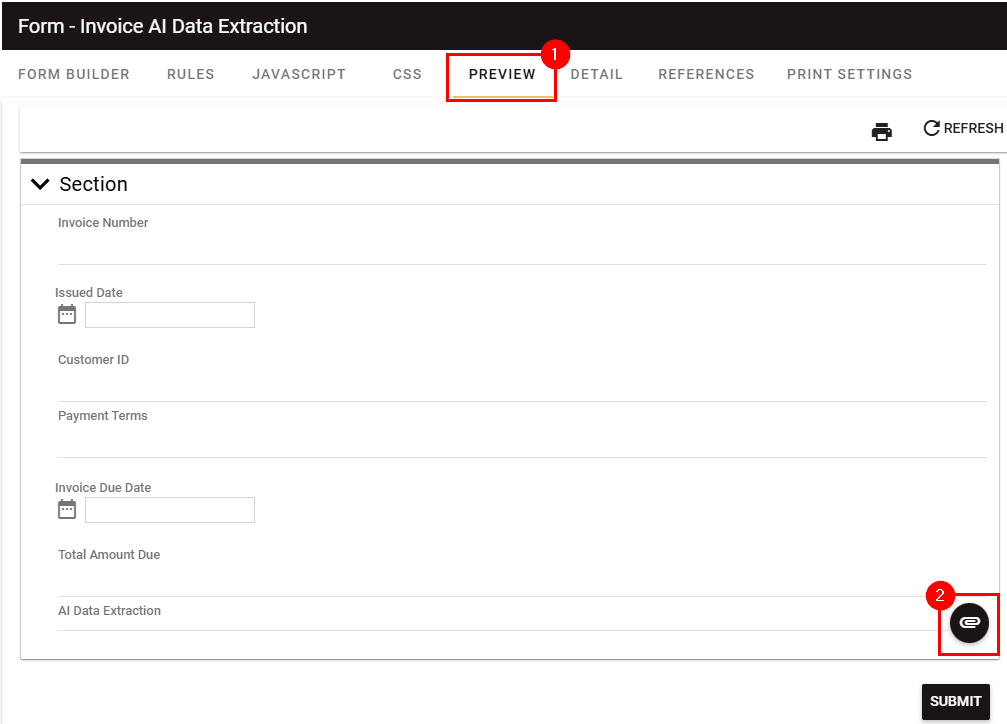Click the Invoice Number input field
1007x724 pixels.
520,249
